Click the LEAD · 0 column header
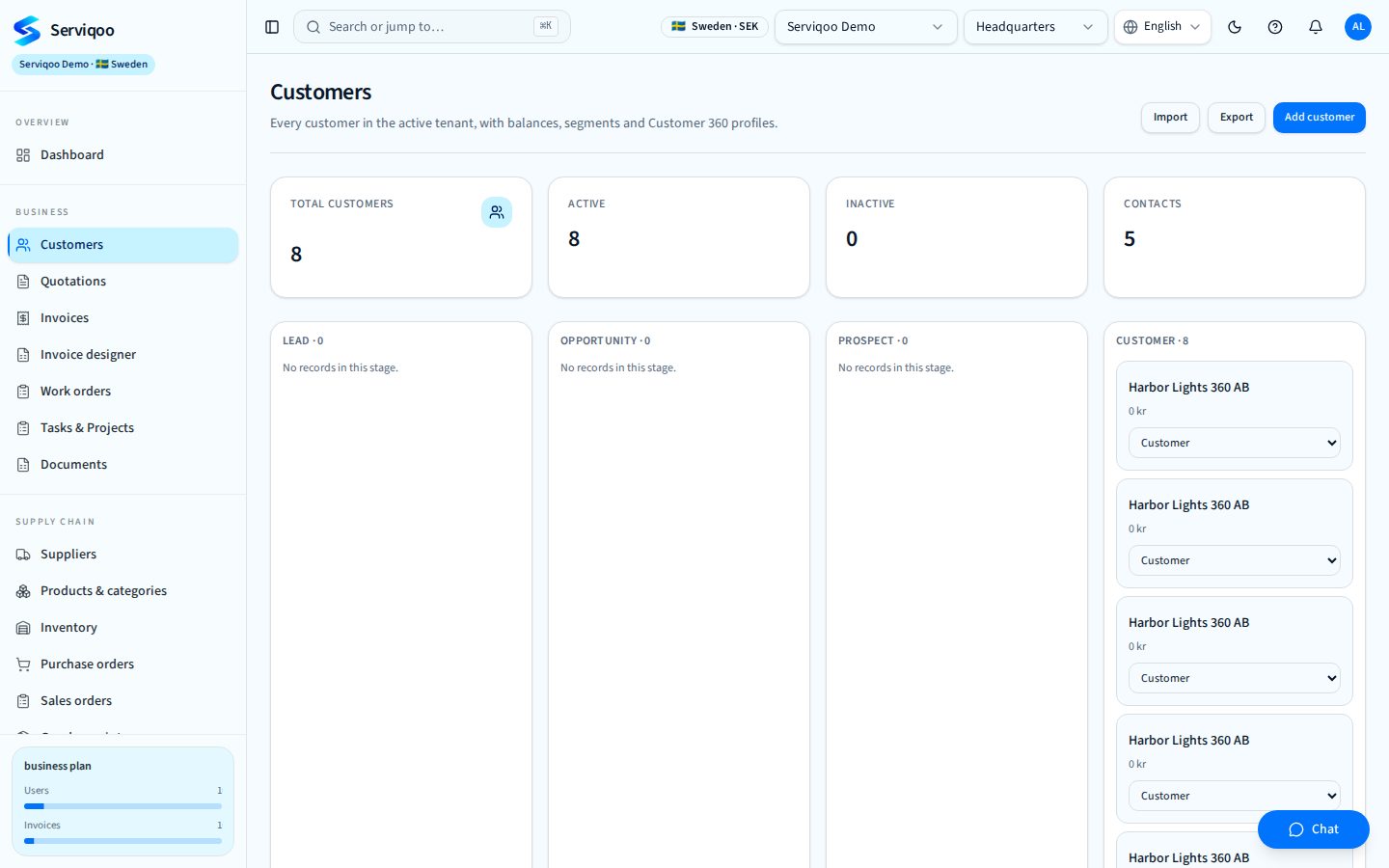1389x868 pixels. pos(303,341)
